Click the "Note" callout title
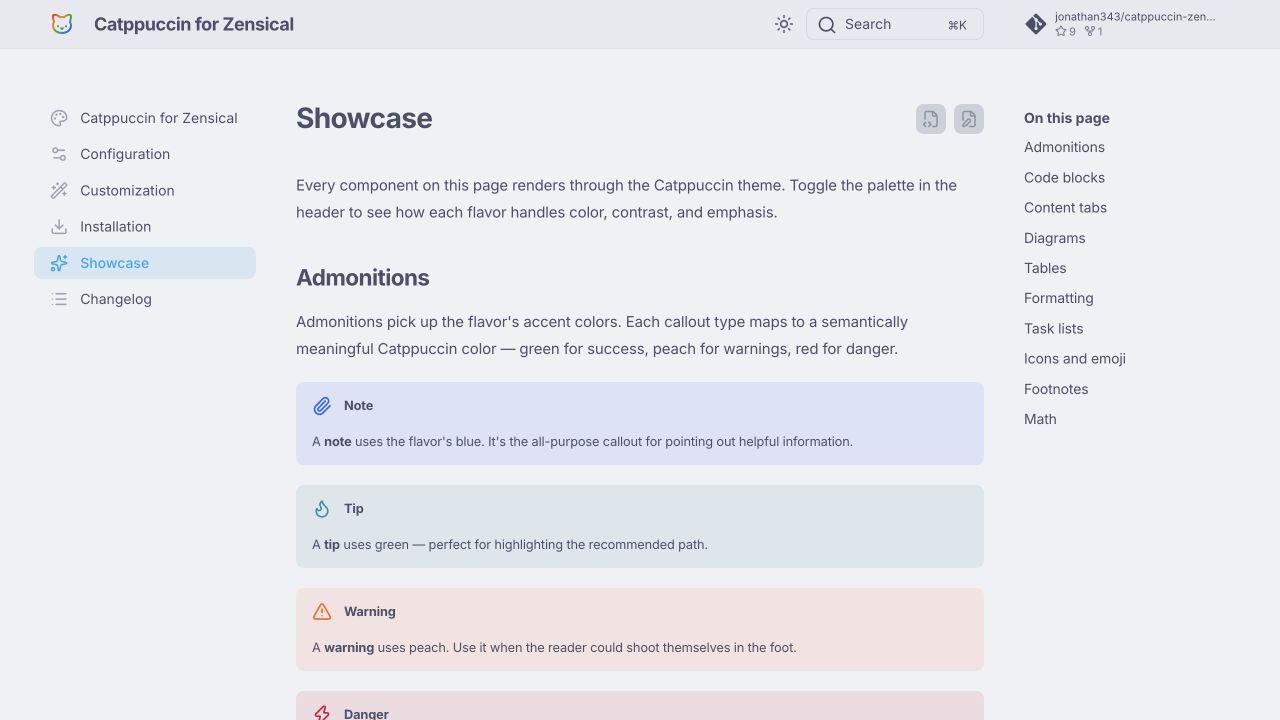Image resolution: width=1280 pixels, height=720 pixels. point(358,406)
